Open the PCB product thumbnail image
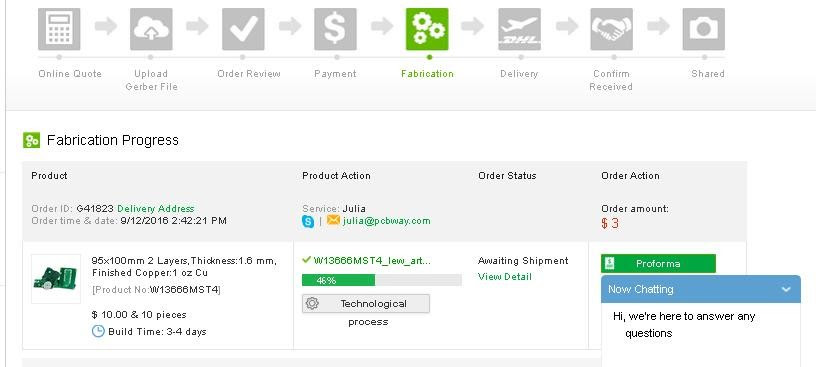The height and width of the screenshot is (367, 816). 56,279
